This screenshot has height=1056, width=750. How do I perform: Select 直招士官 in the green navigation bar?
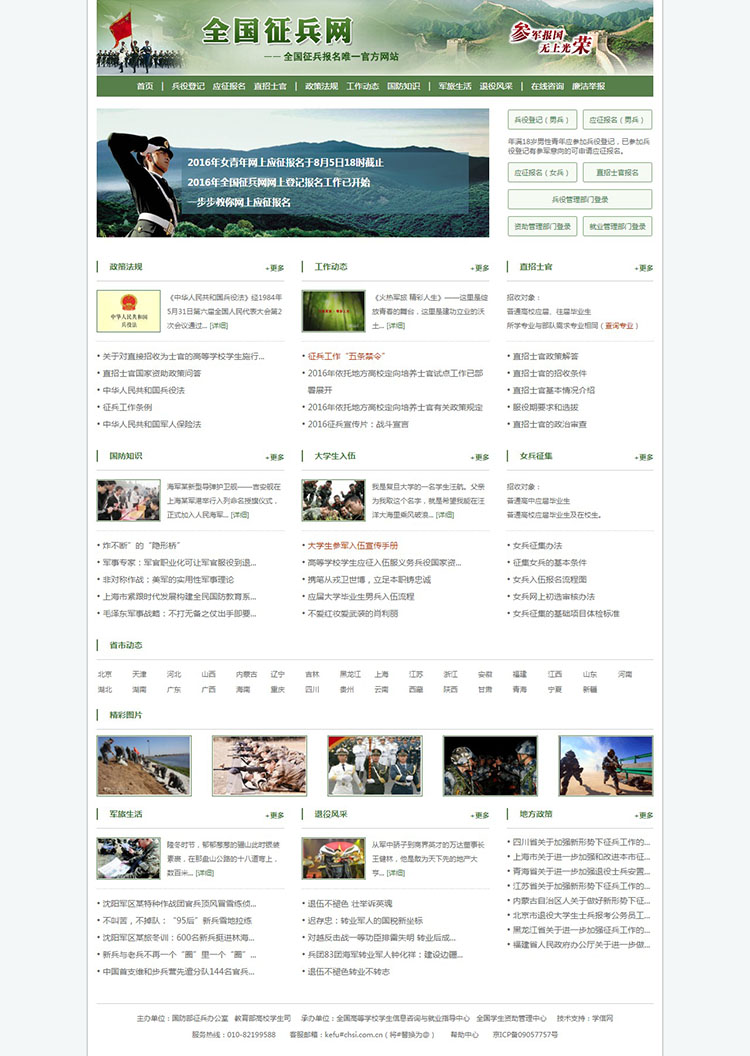pos(270,86)
